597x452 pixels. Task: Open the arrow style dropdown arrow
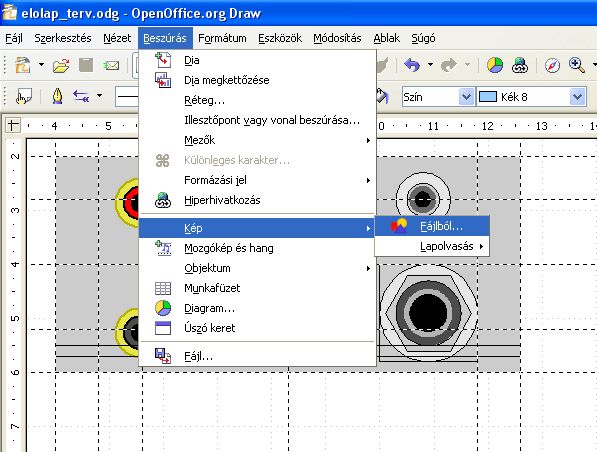pos(99,96)
